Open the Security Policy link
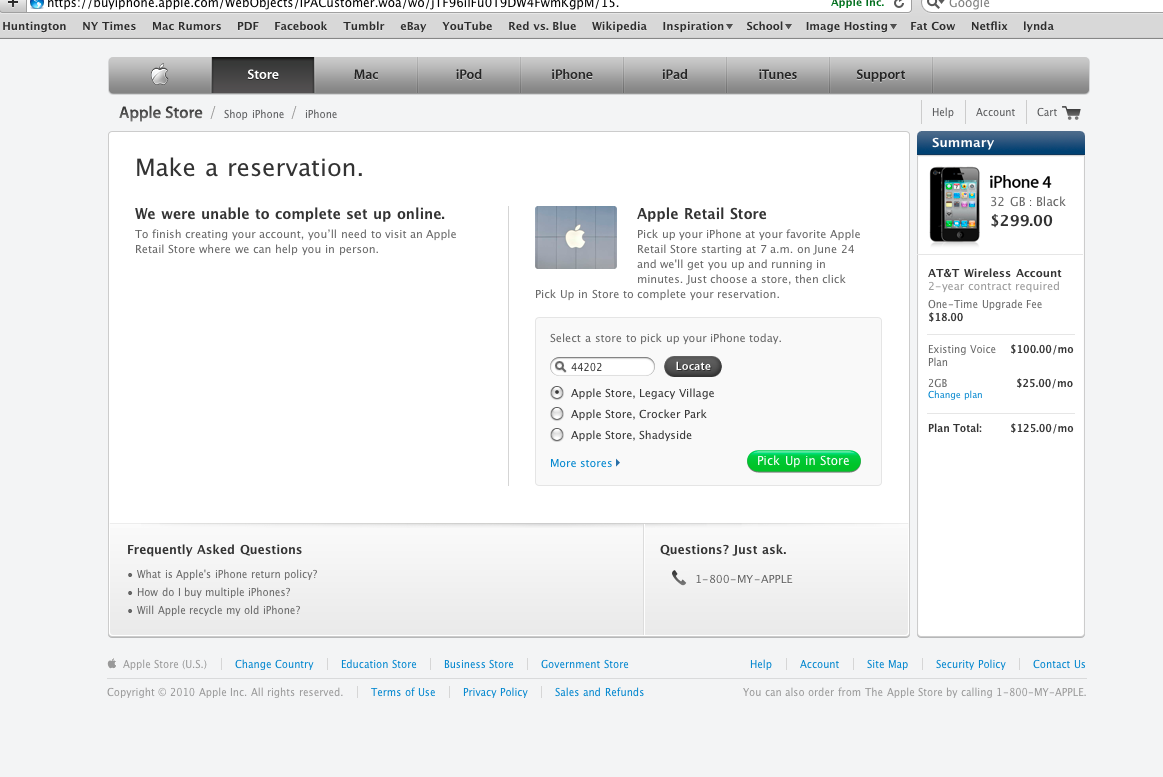This screenshot has height=777, width=1163. tap(970, 664)
